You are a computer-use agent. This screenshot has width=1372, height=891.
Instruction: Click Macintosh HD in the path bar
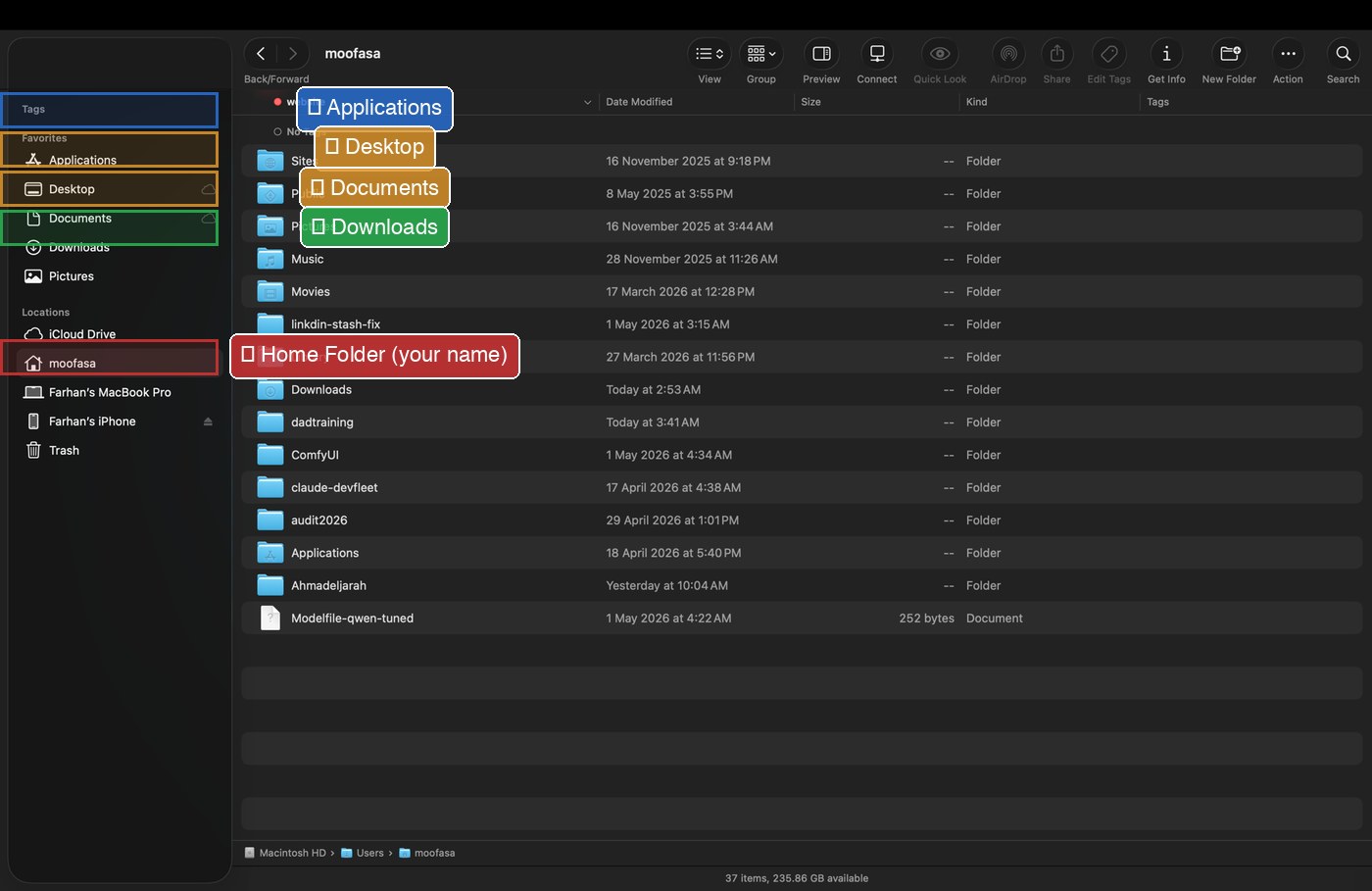tap(285, 853)
